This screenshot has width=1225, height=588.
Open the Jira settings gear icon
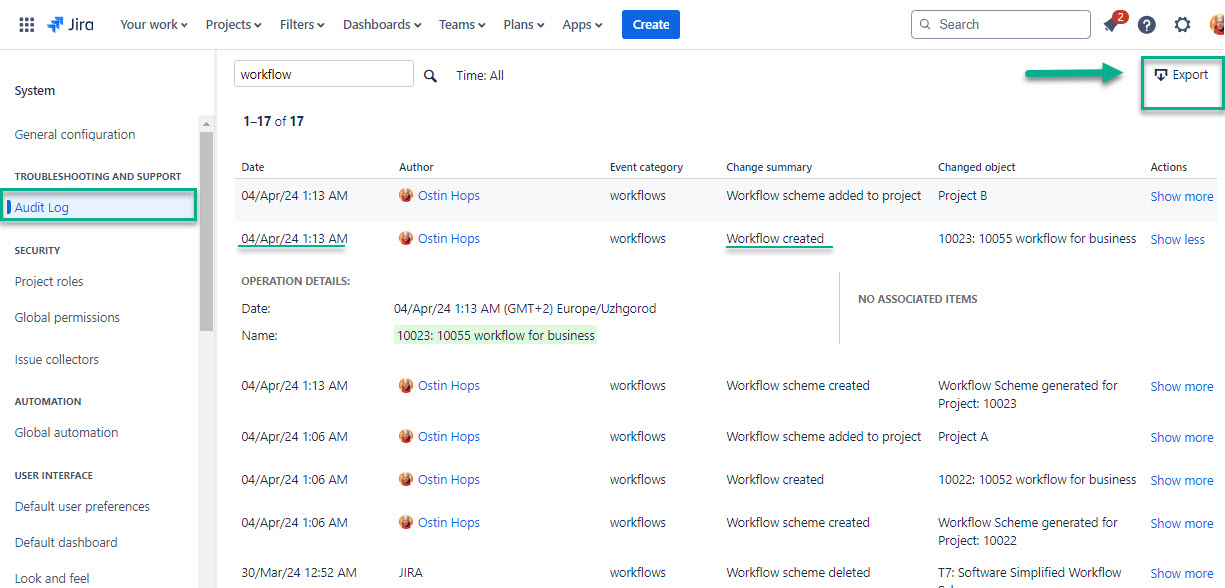click(1182, 24)
